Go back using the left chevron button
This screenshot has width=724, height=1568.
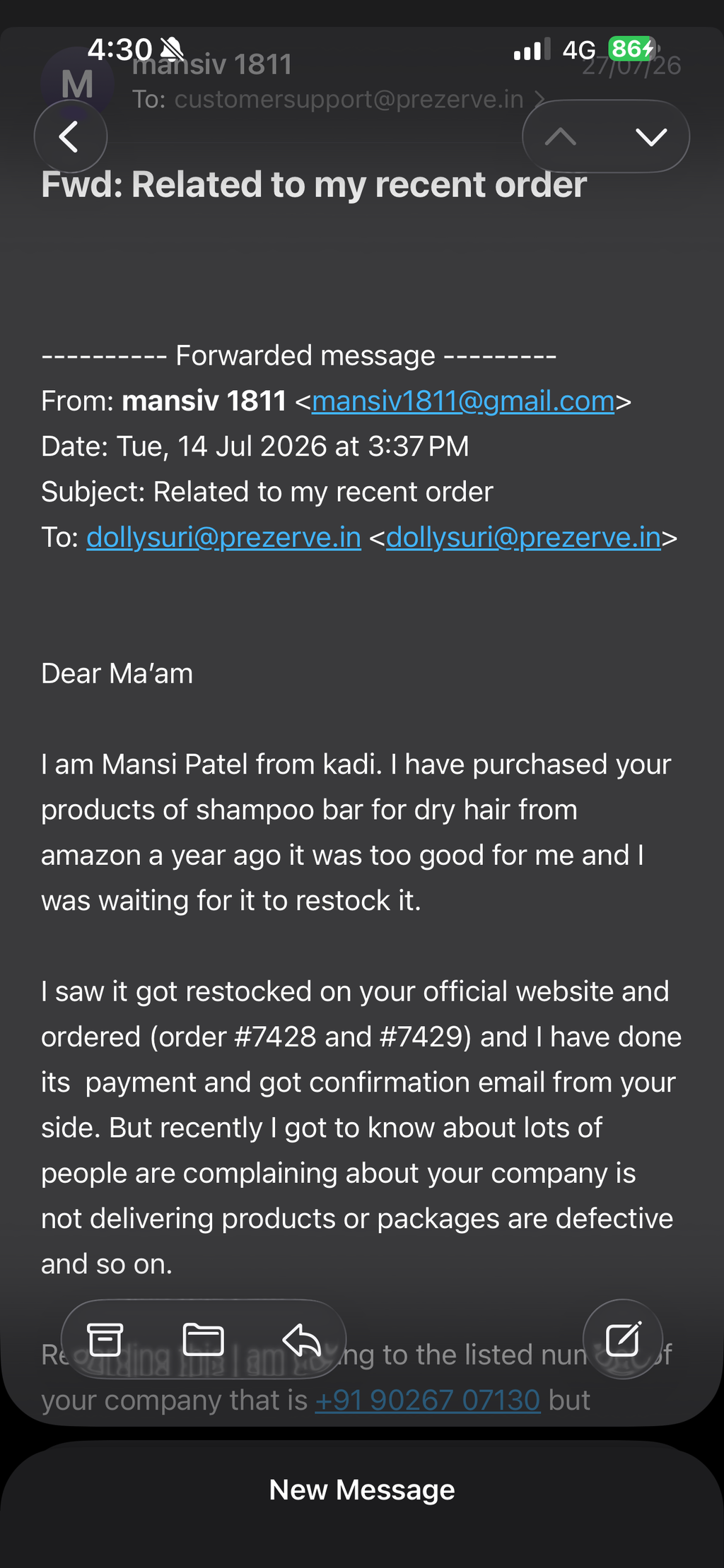[70, 136]
